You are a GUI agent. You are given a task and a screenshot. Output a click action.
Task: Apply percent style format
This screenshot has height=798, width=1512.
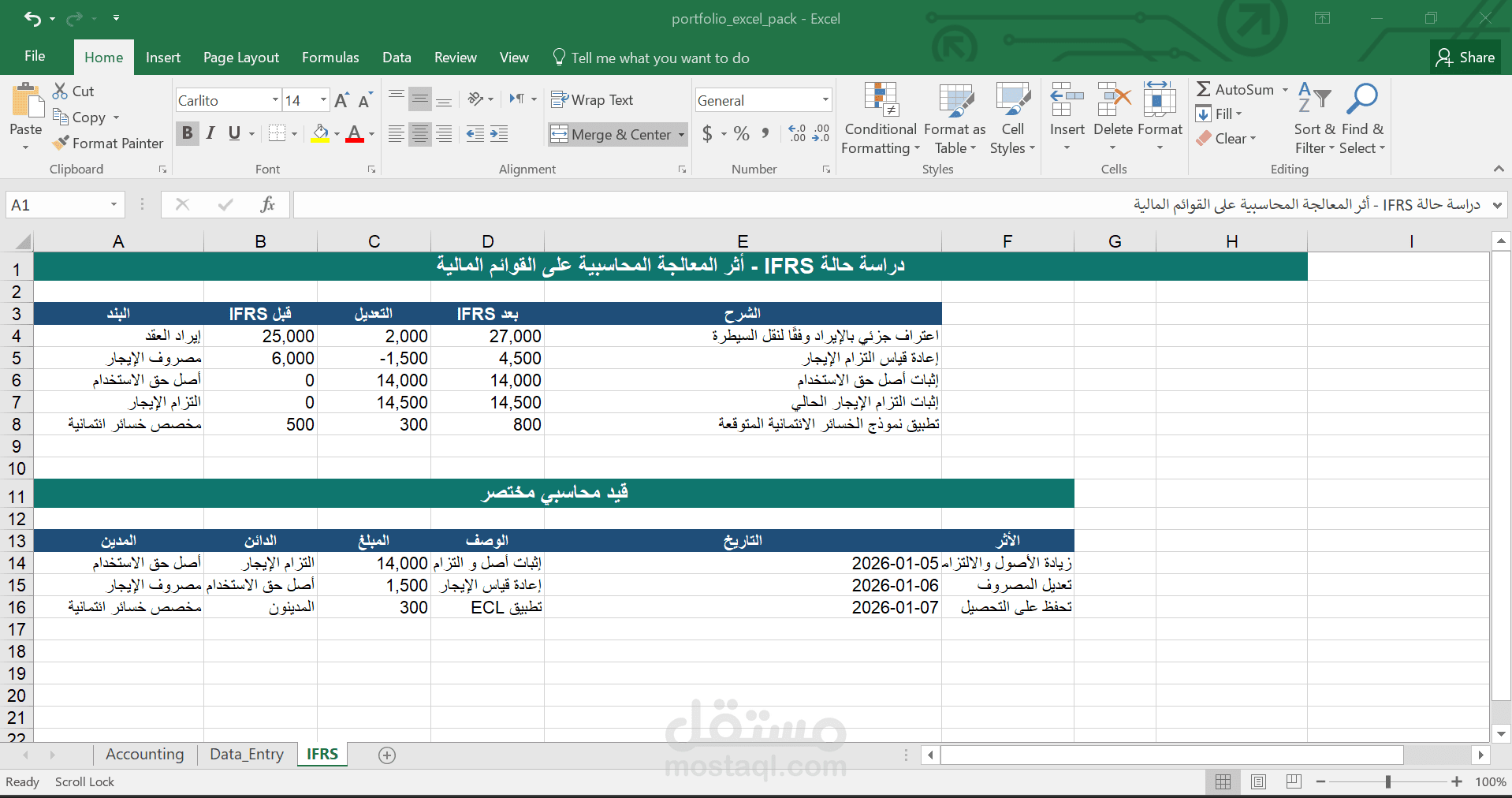(x=741, y=133)
